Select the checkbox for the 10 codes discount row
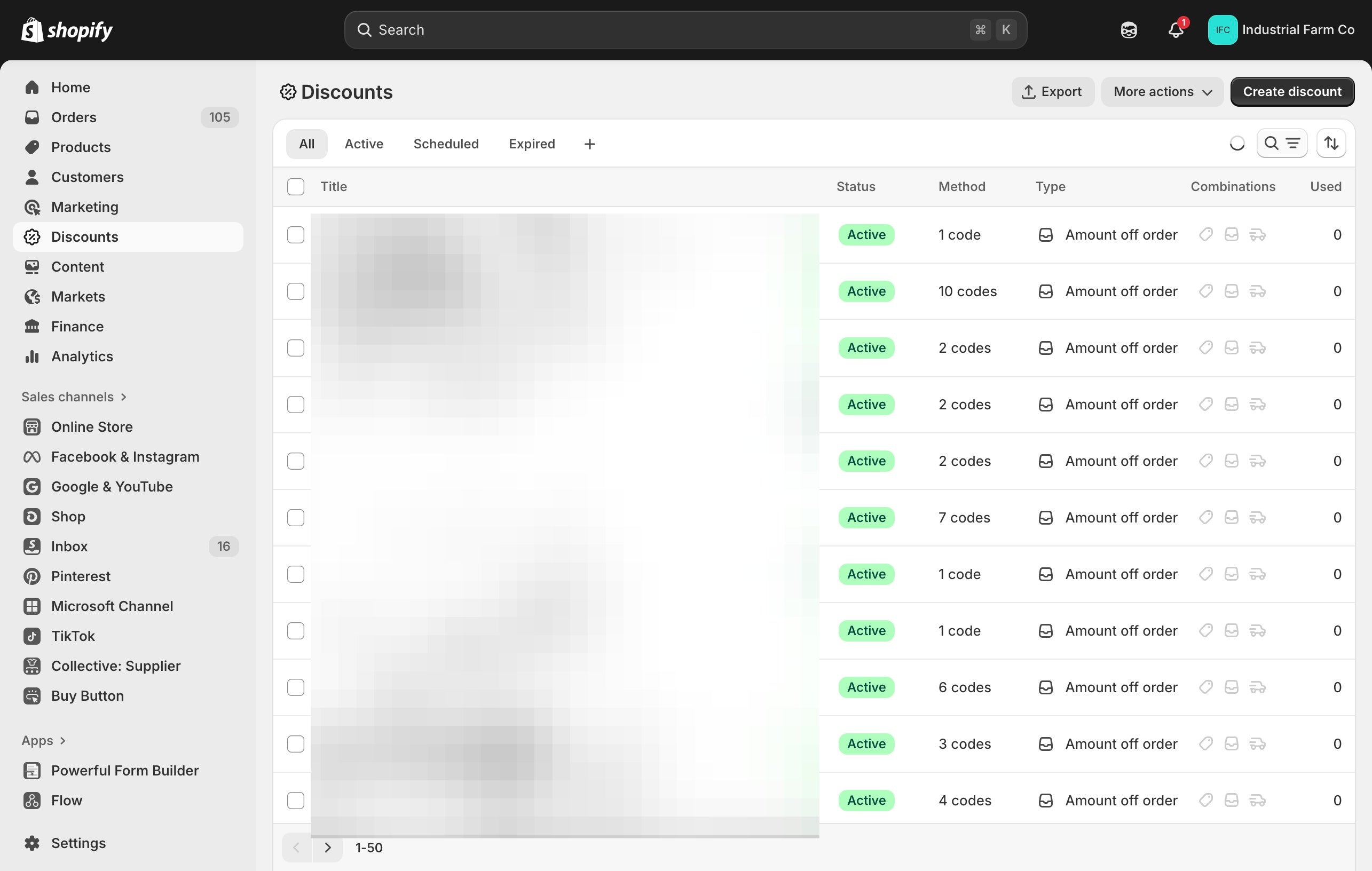The width and height of the screenshot is (1372, 871). pyautogui.click(x=296, y=291)
